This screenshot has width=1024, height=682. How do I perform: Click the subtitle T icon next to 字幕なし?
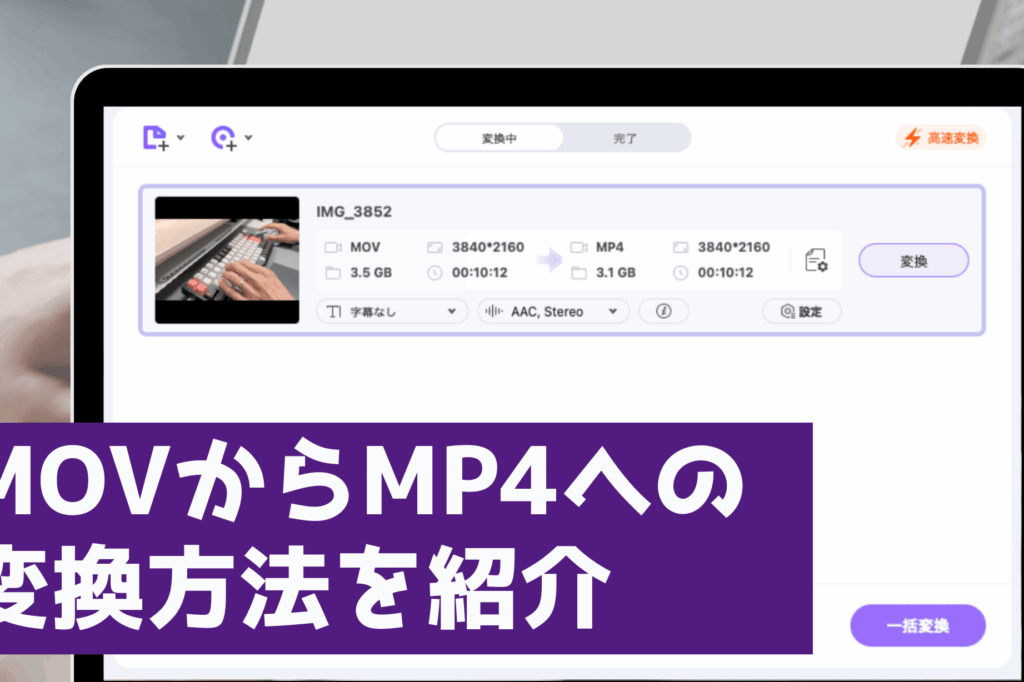[334, 311]
